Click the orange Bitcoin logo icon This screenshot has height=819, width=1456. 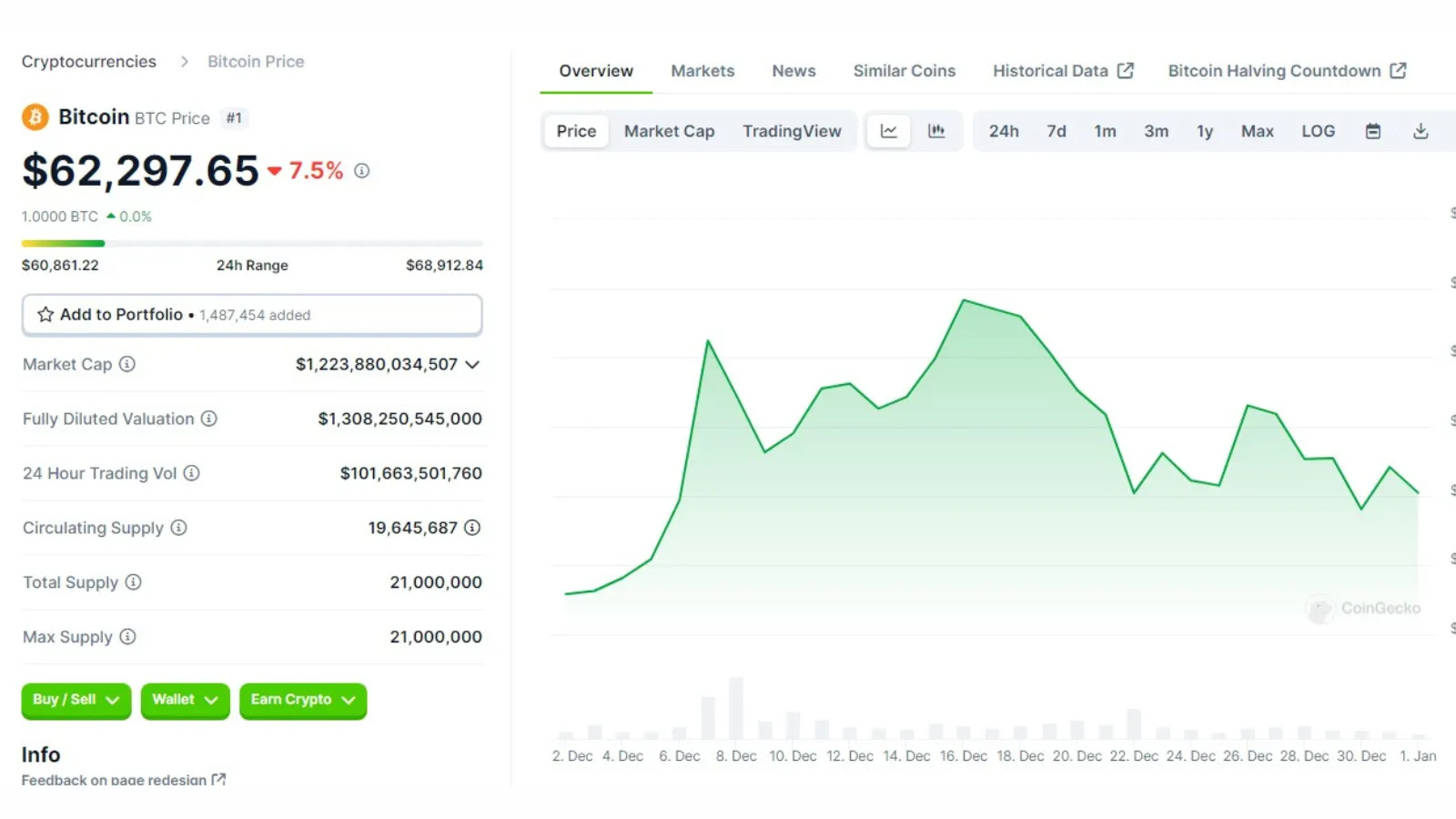(35, 117)
